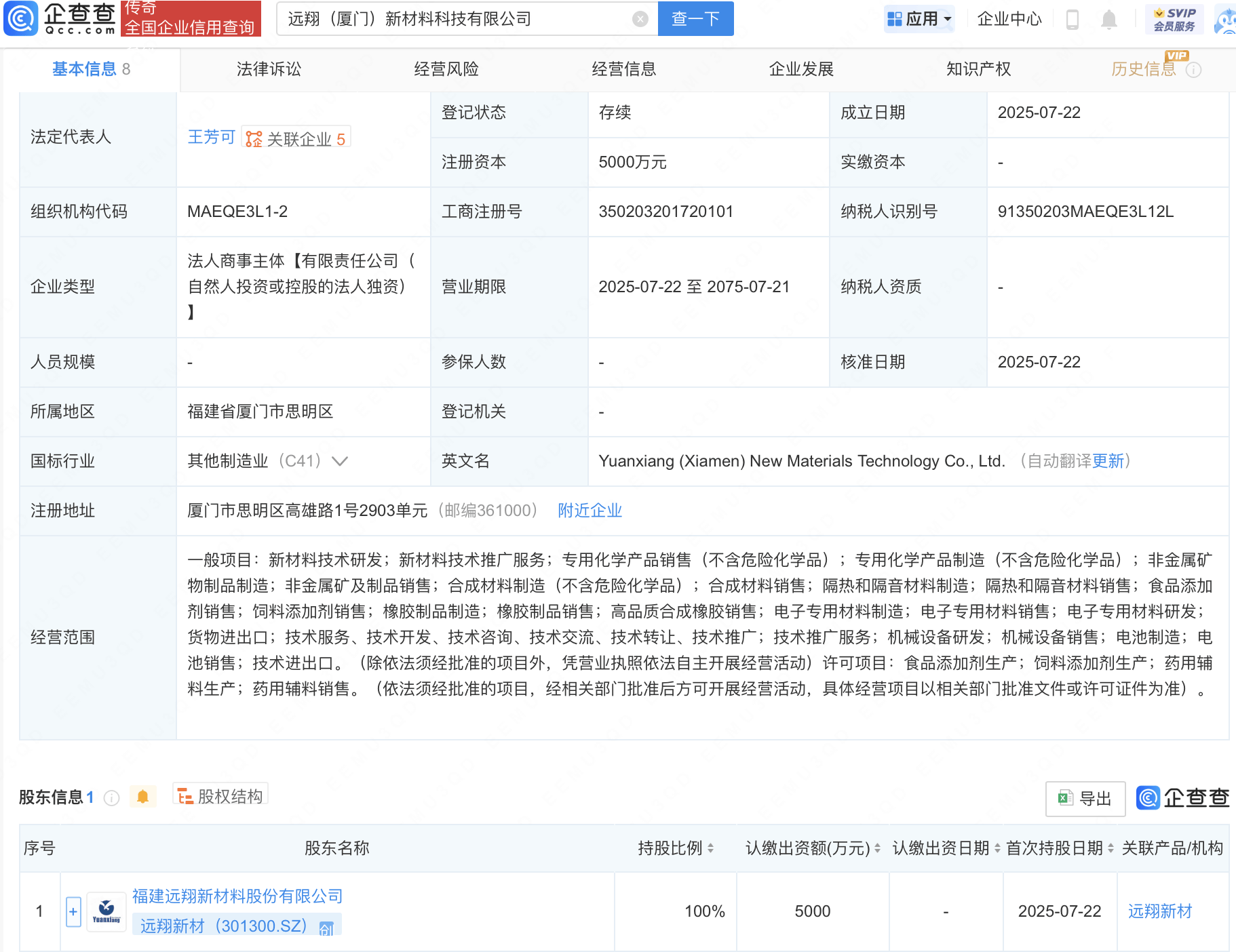Sort shareholders by 持股比例

click(x=710, y=848)
